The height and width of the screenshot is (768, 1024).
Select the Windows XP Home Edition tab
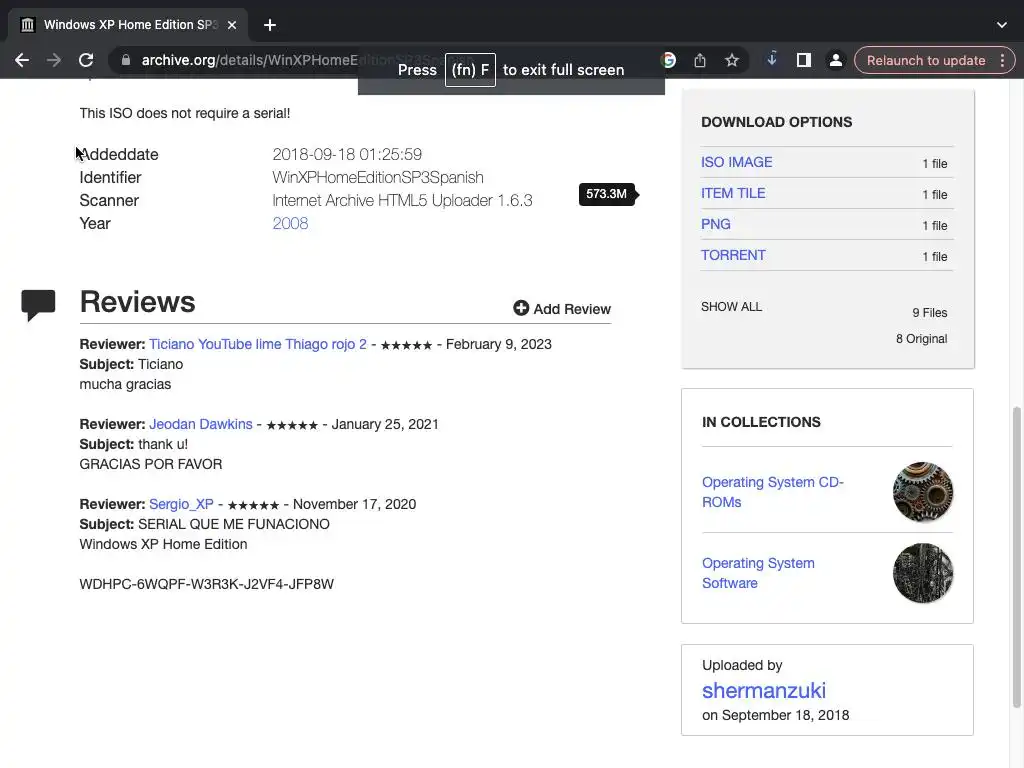tap(128, 25)
